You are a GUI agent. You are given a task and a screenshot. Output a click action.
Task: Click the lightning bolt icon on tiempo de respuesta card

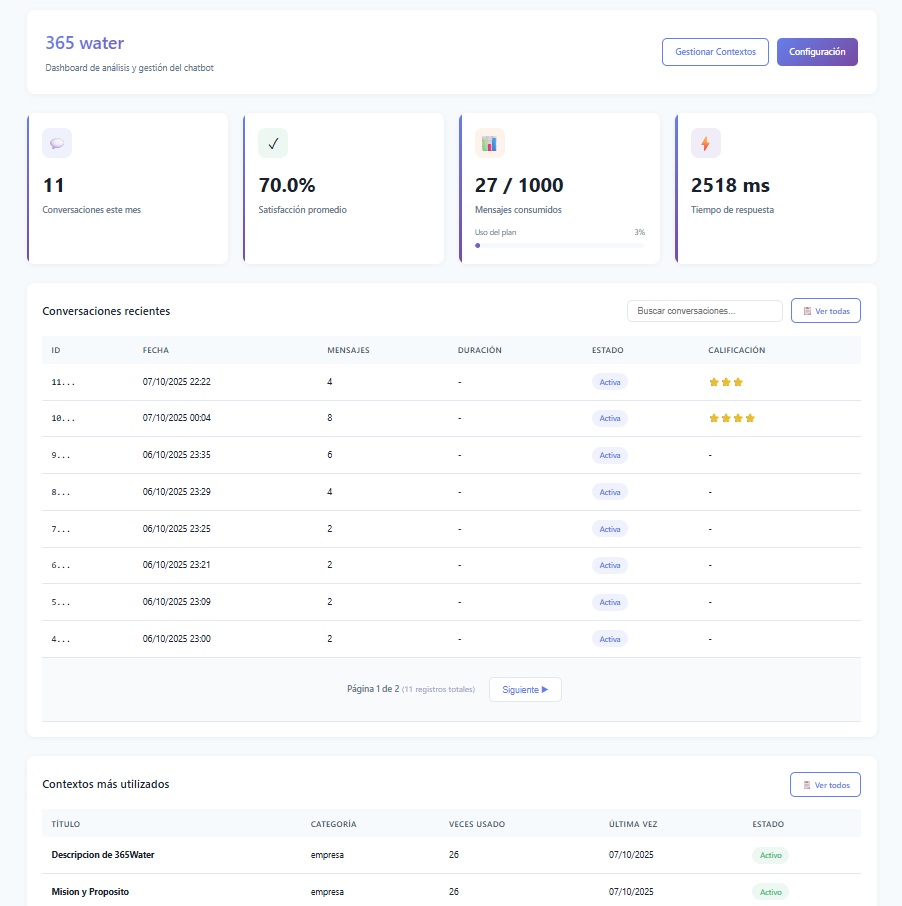pos(706,143)
